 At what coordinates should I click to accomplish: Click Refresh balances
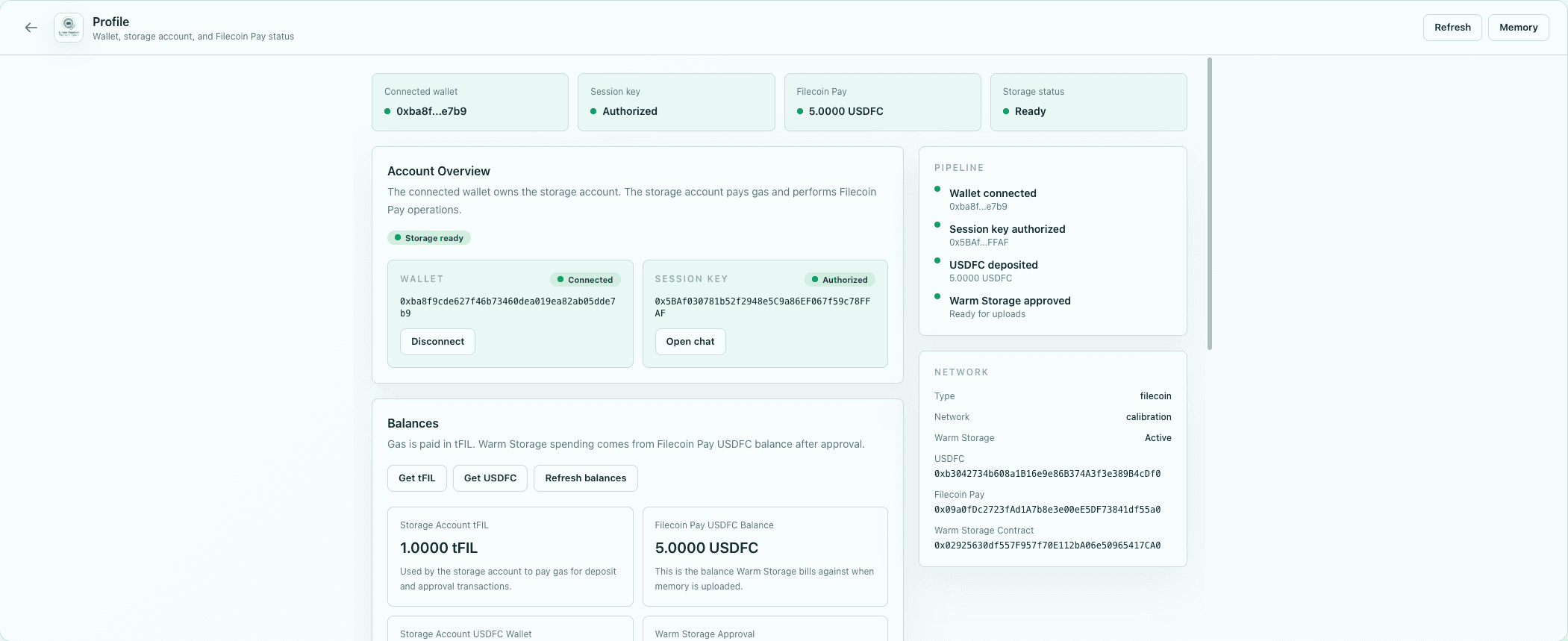[585, 478]
